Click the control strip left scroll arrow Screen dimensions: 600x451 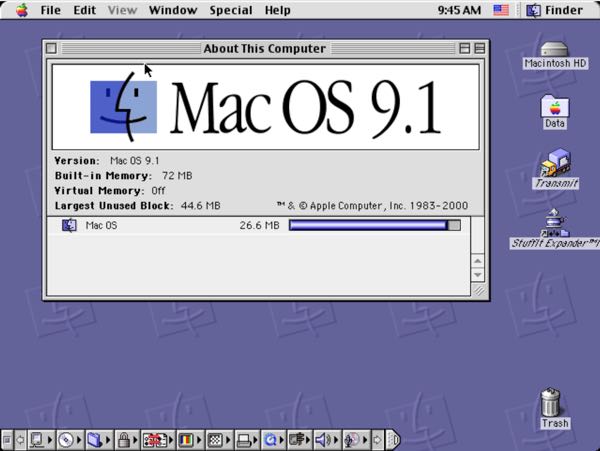coord(20,440)
